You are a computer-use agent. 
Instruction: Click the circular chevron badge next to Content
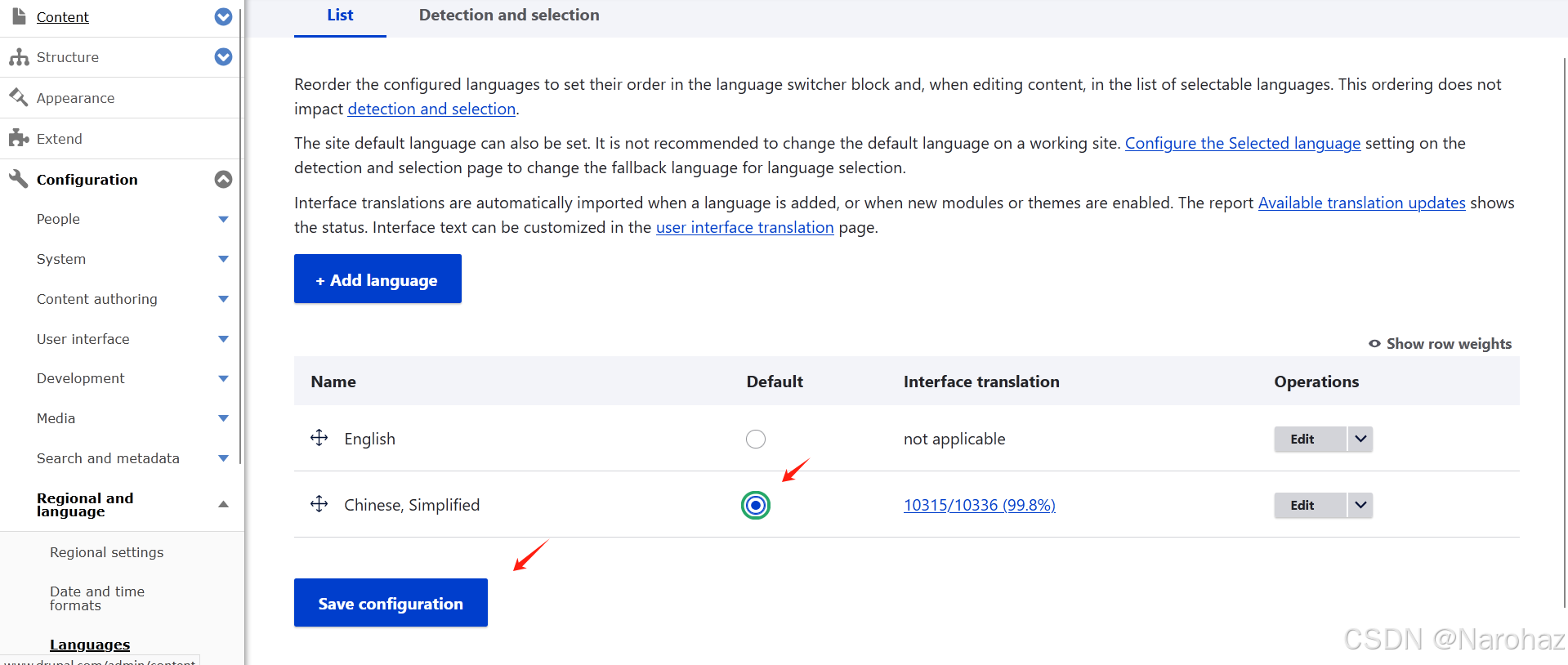222,16
